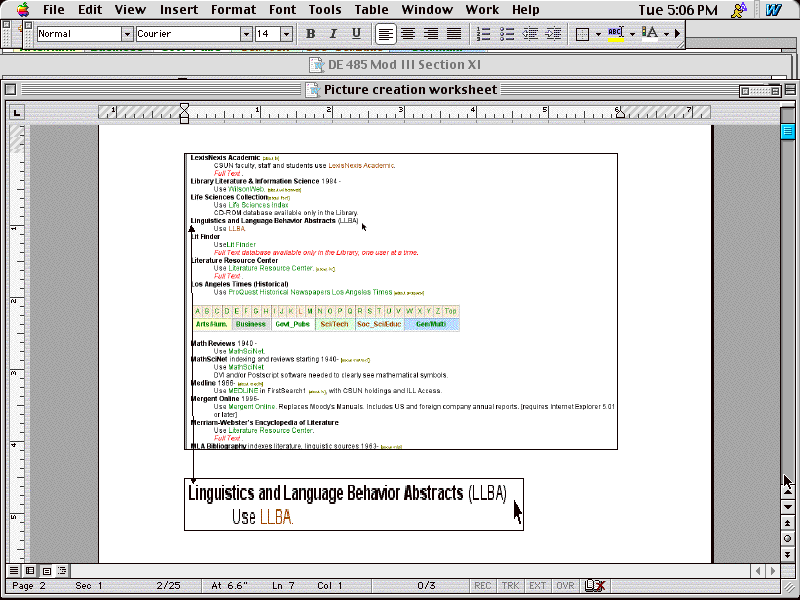Click the right indent marker on ruler
Screen dimensions: 800x600
click(620, 113)
